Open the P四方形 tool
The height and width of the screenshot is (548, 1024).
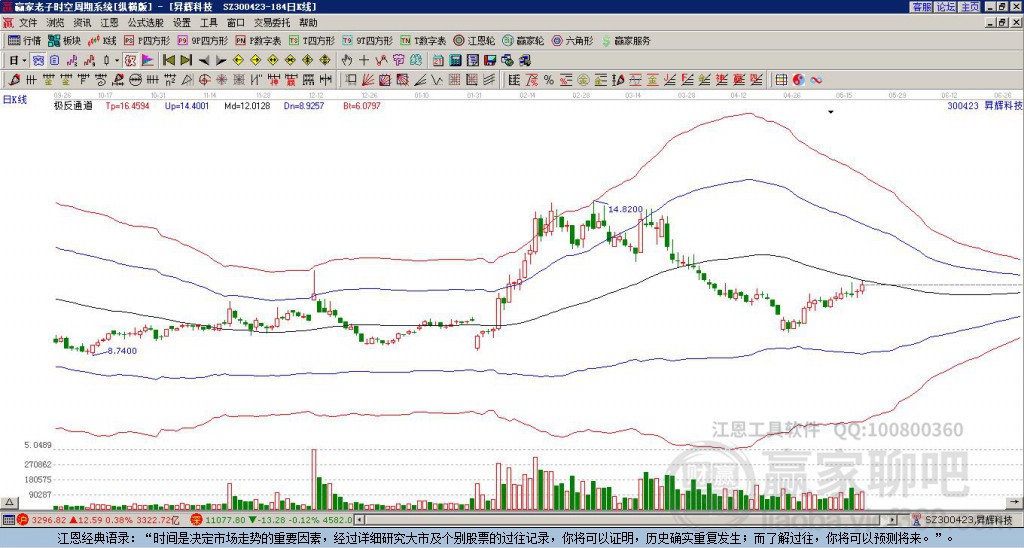pyautogui.click(x=147, y=40)
